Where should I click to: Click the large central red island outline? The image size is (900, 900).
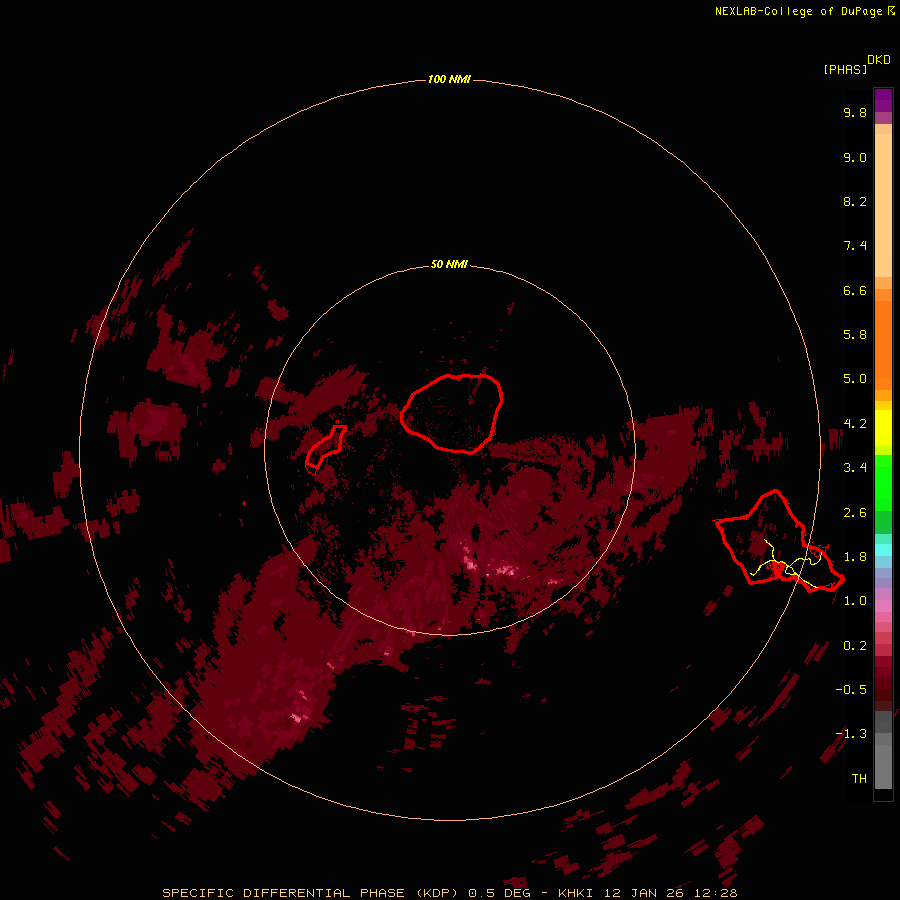coord(452,413)
